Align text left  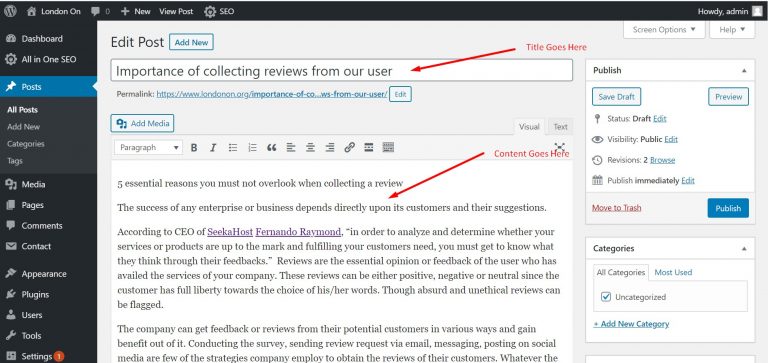point(291,147)
